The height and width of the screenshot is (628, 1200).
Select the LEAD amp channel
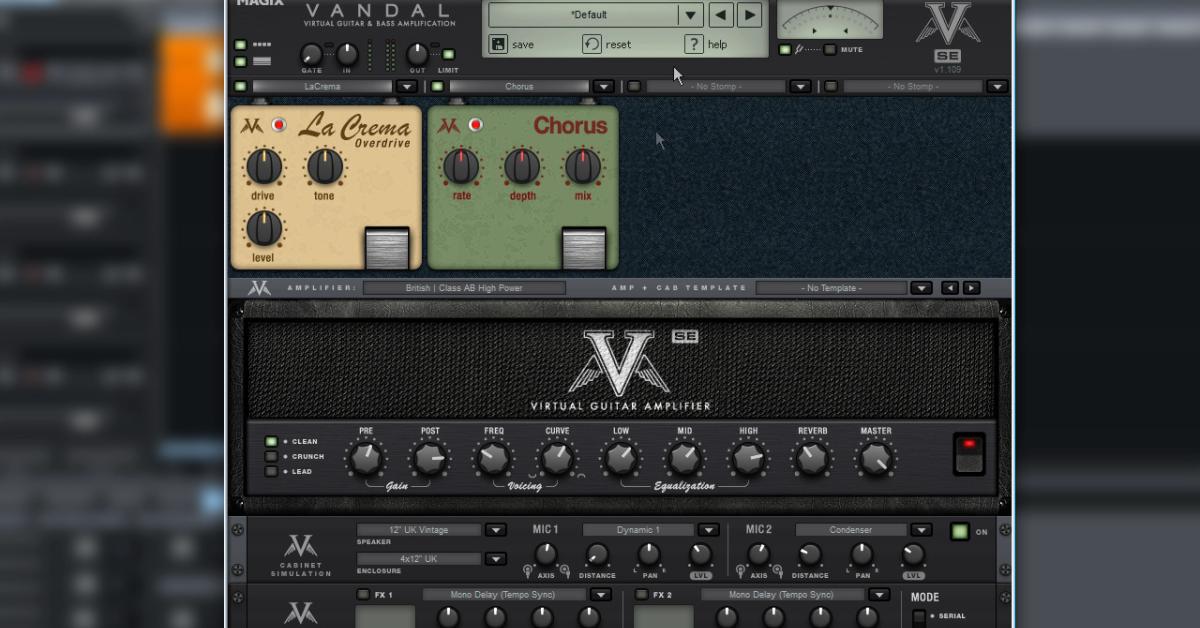(x=271, y=472)
